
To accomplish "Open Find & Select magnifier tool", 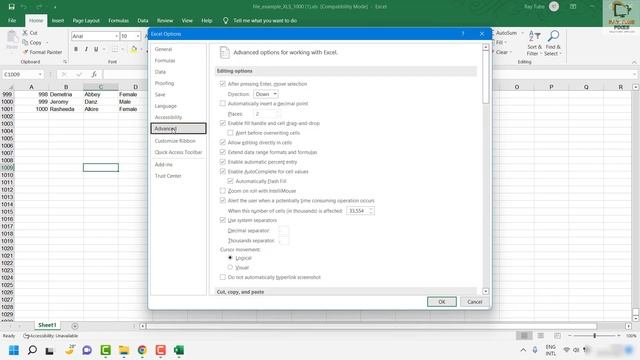I will [x=553, y=43].
